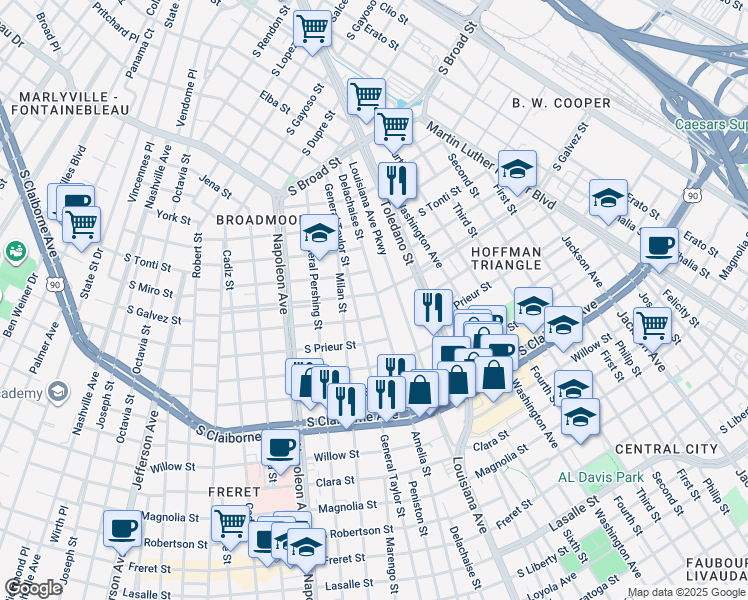The width and height of the screenshot is (748, 600).
Task: Click the rightmost shopping bag marker on S Claiborne
Action: click(x=493, y=375)
